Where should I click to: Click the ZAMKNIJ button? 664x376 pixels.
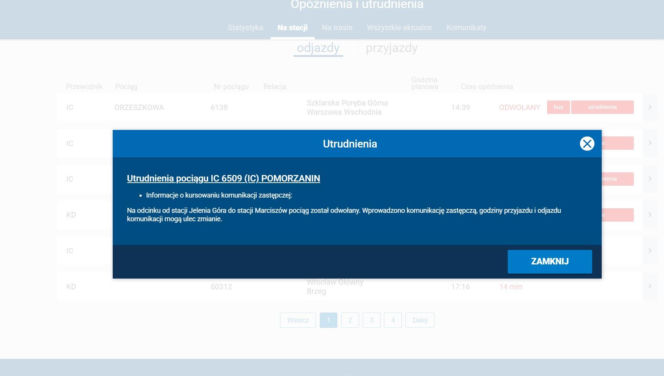click(x=550, y=261)
